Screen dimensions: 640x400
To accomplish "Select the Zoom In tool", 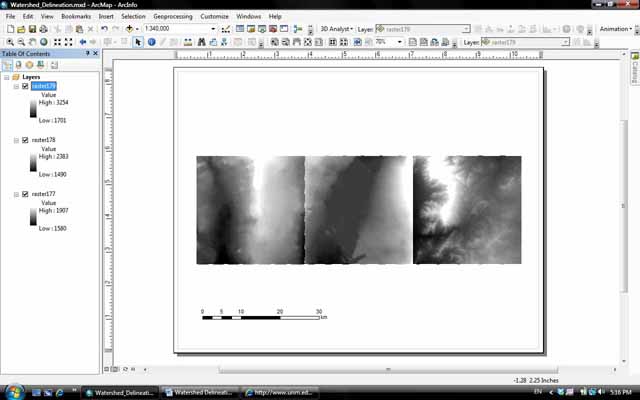I will tap(9, 42).
